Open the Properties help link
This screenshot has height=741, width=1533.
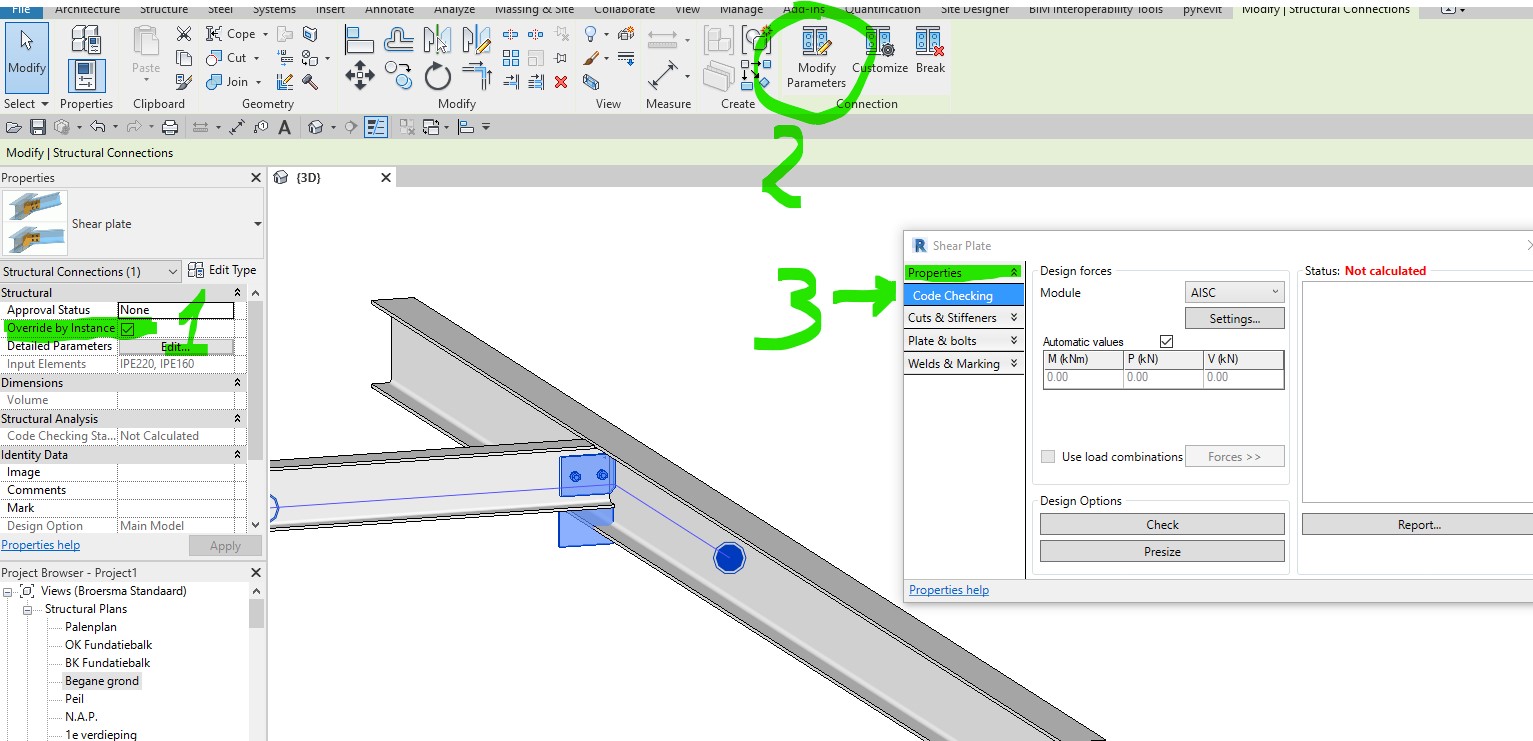[948, 589]
